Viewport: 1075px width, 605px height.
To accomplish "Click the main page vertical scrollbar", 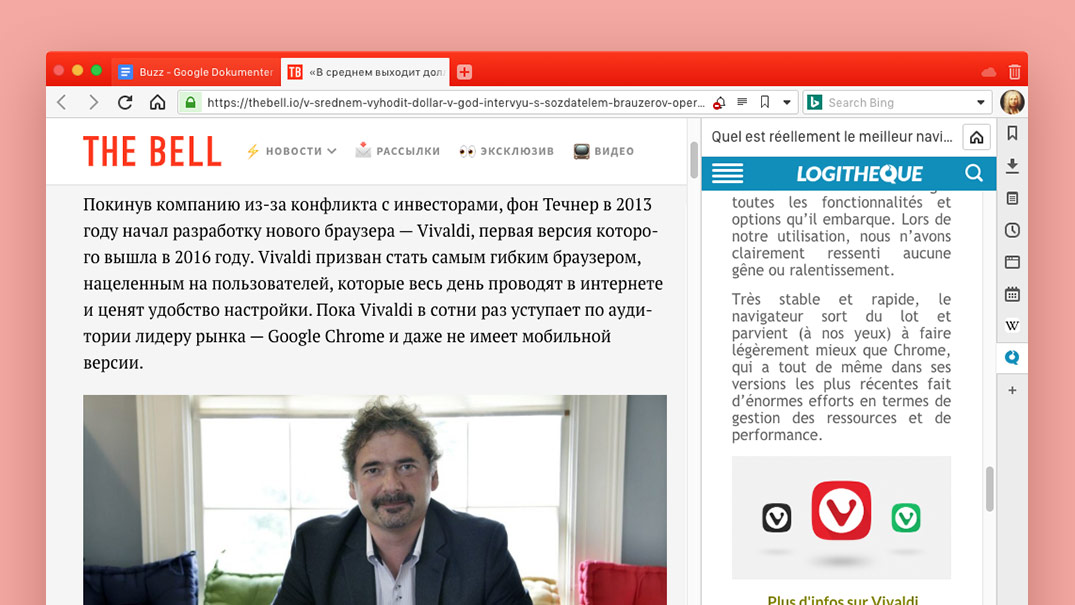I will (x=694, y=159).
